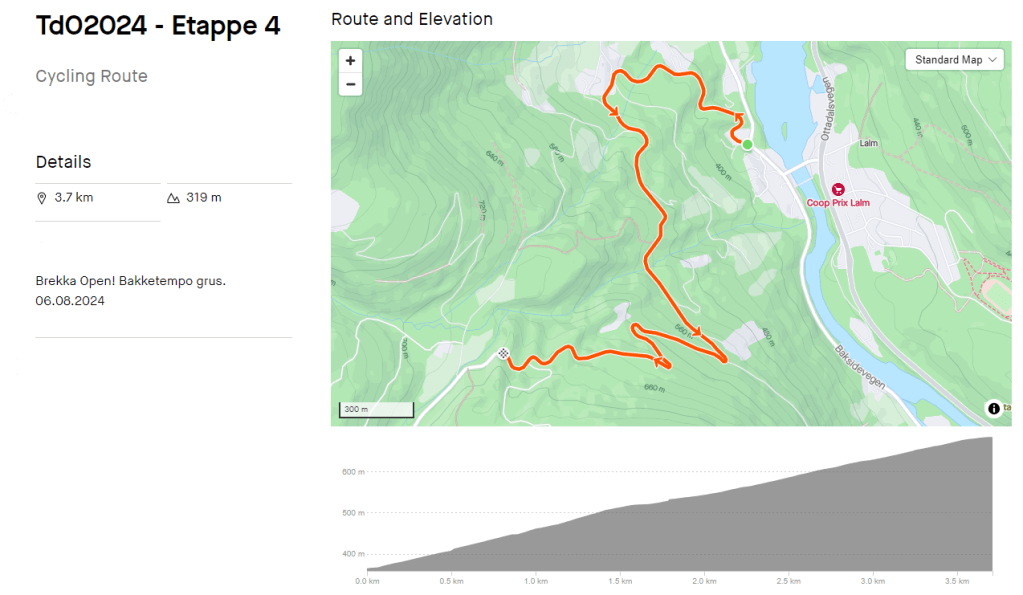Click the Cycling Route label
Image resolution: width=1023 pixels, height=595 pixels.
coord(91,77)
